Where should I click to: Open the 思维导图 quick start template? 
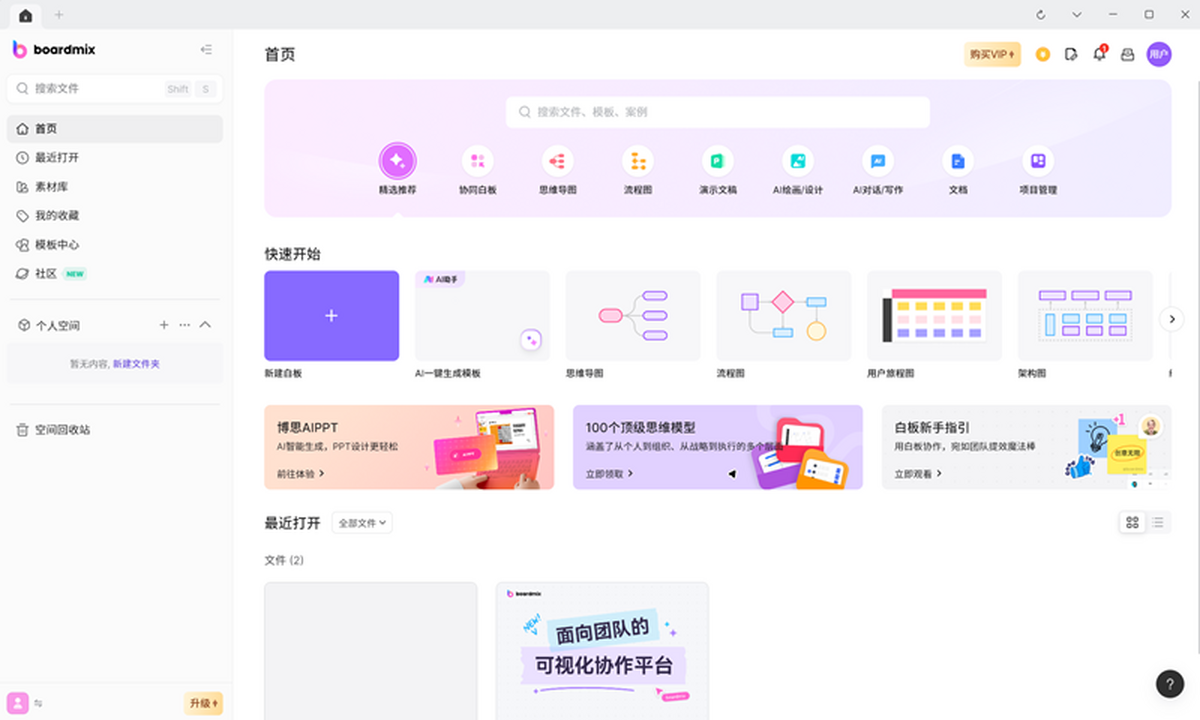click(x=633, y=316)
